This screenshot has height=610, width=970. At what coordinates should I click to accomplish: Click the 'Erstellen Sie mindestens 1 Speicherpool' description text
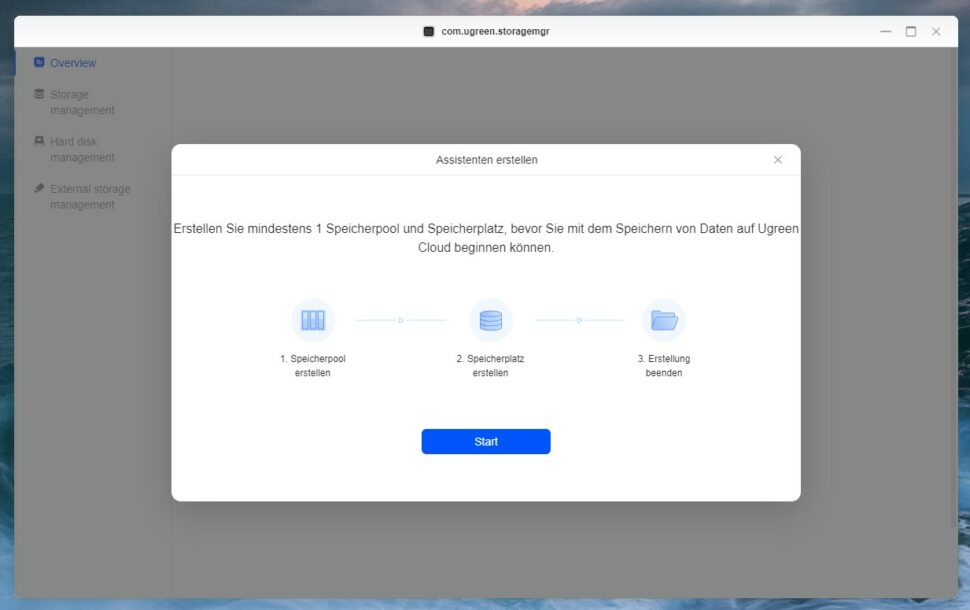[x=486, y=238]
